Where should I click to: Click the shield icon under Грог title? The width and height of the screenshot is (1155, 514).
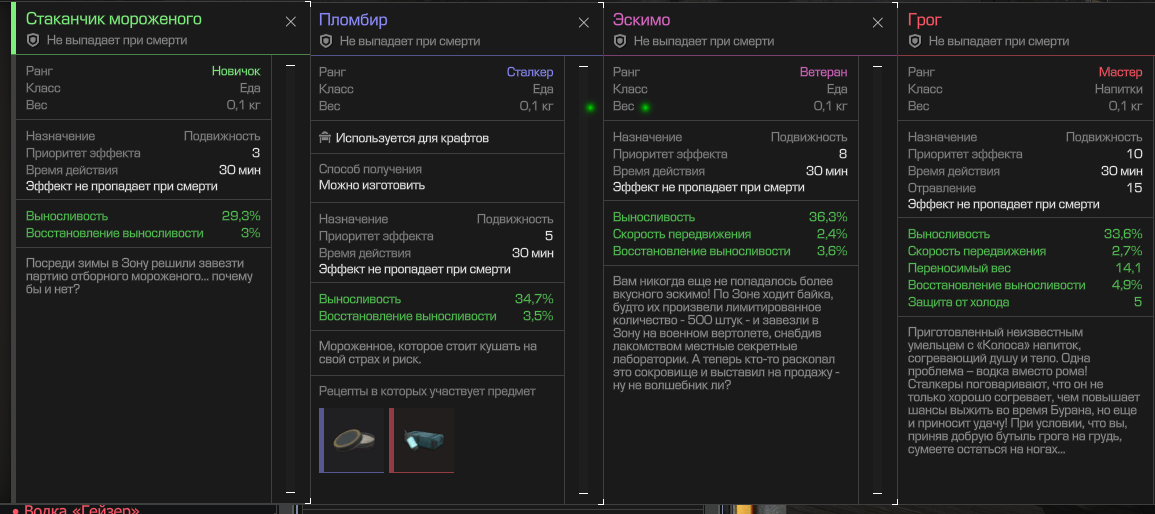click(x=913, y=41)
